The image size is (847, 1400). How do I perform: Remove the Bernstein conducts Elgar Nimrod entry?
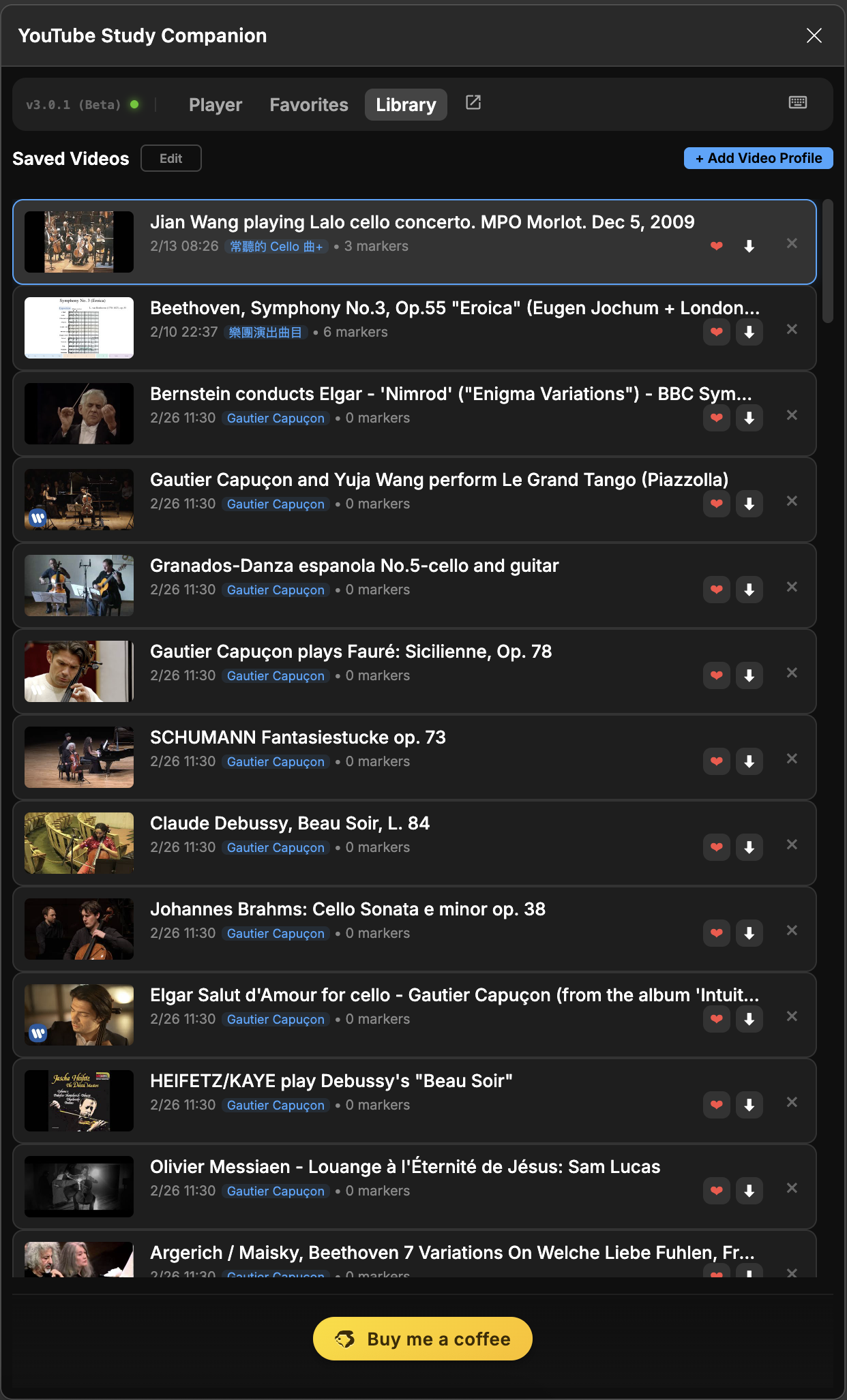pos(792,415)
